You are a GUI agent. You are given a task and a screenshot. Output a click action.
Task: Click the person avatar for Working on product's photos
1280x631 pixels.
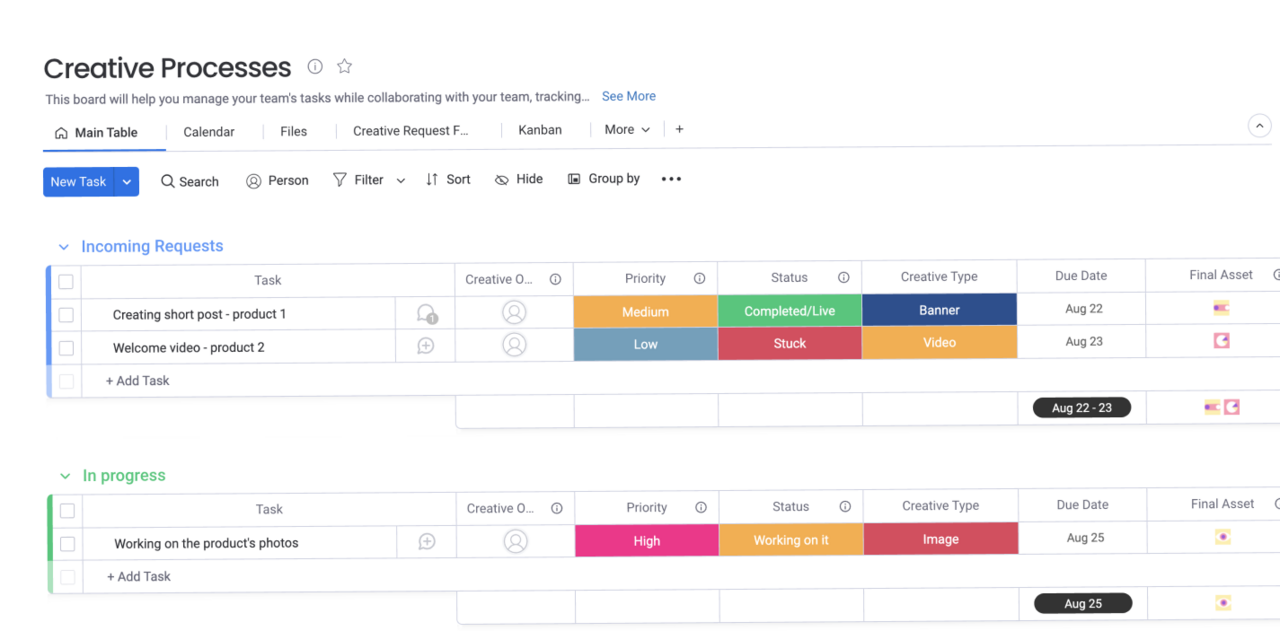point(515,542)
